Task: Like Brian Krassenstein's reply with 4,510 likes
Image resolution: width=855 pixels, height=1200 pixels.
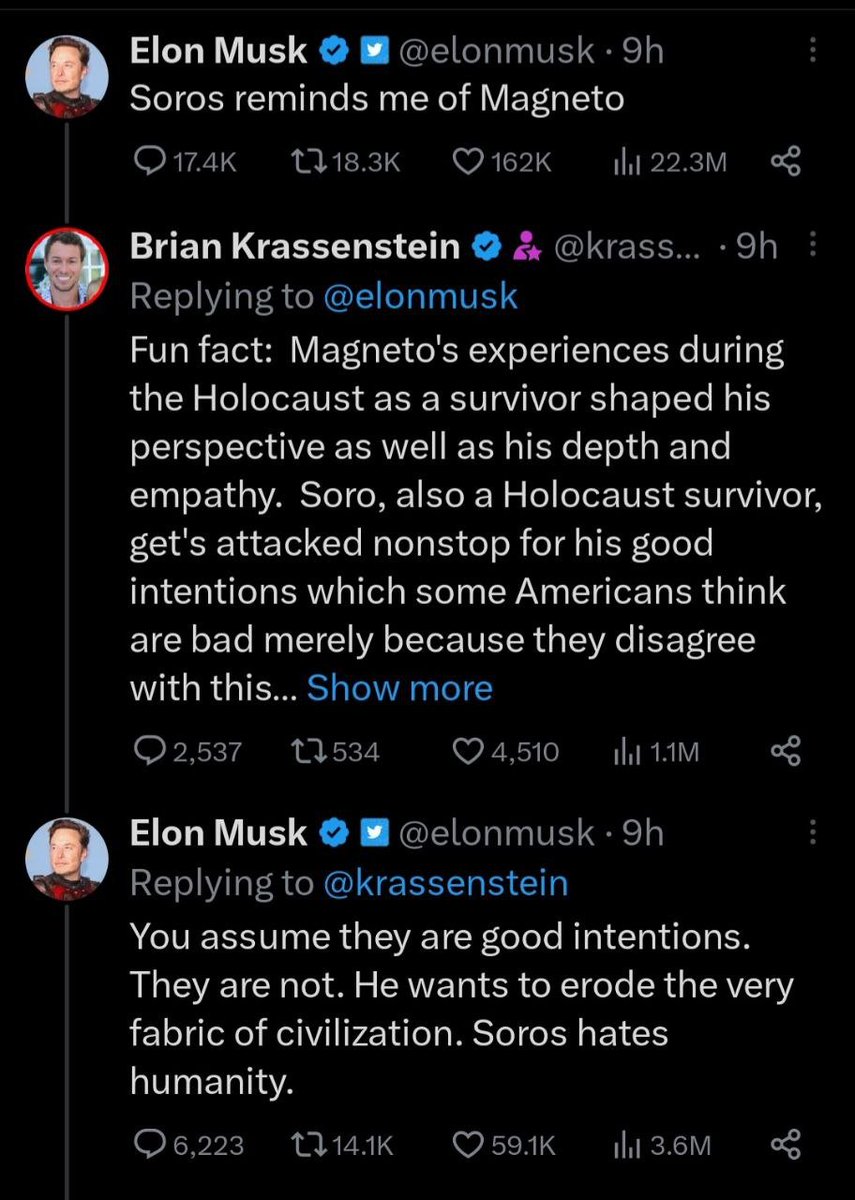Action: (x=469, y=751)
